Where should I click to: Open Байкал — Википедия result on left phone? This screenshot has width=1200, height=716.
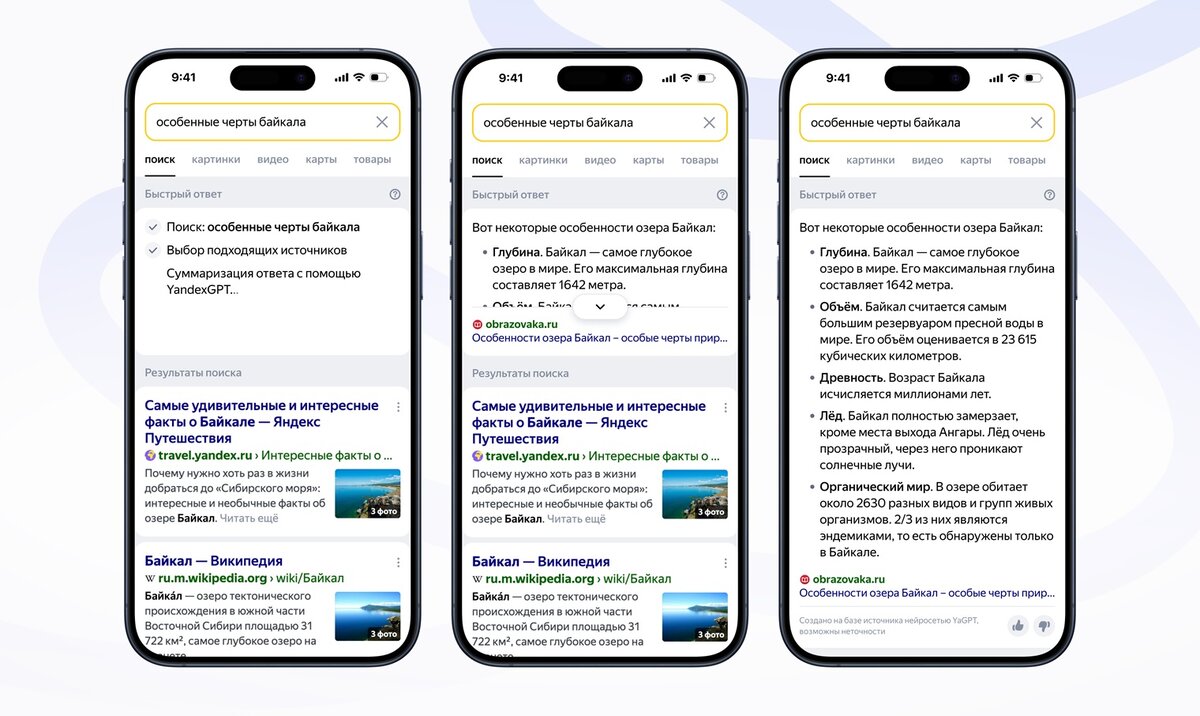(x=214, y=561)
